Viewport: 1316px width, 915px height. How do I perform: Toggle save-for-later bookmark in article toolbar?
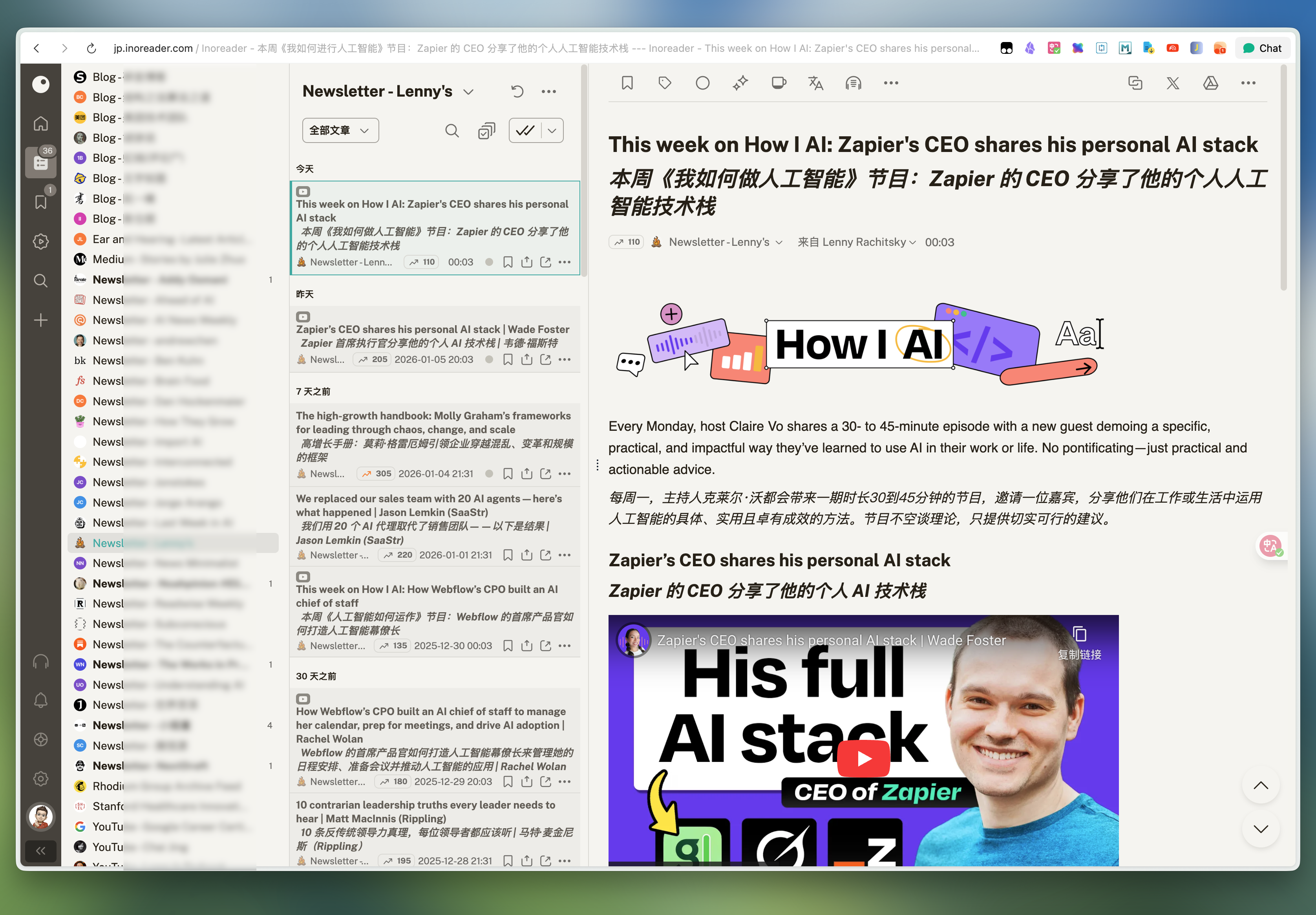[627, 83]
